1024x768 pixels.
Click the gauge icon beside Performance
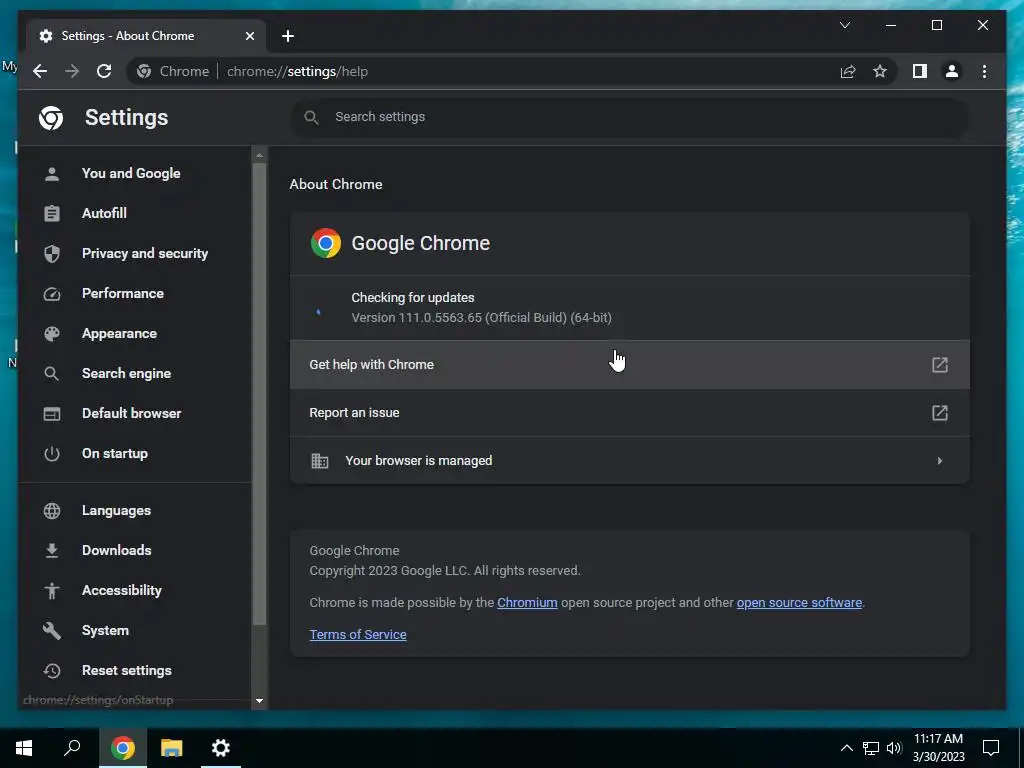[x=52, y=294]
